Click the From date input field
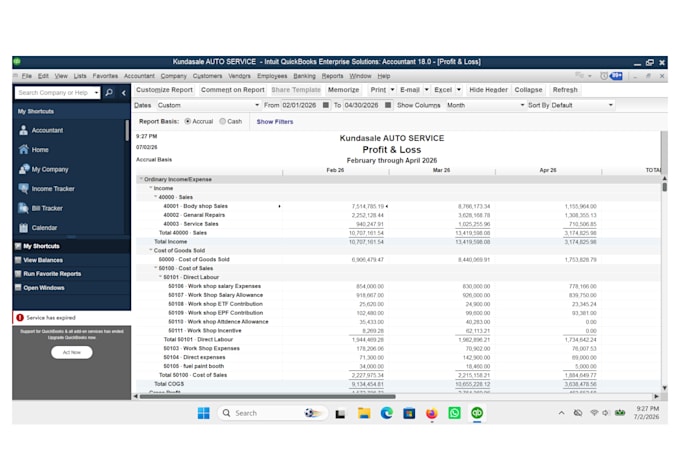Screen dimensions: 680x459 (x=301, y=105)
